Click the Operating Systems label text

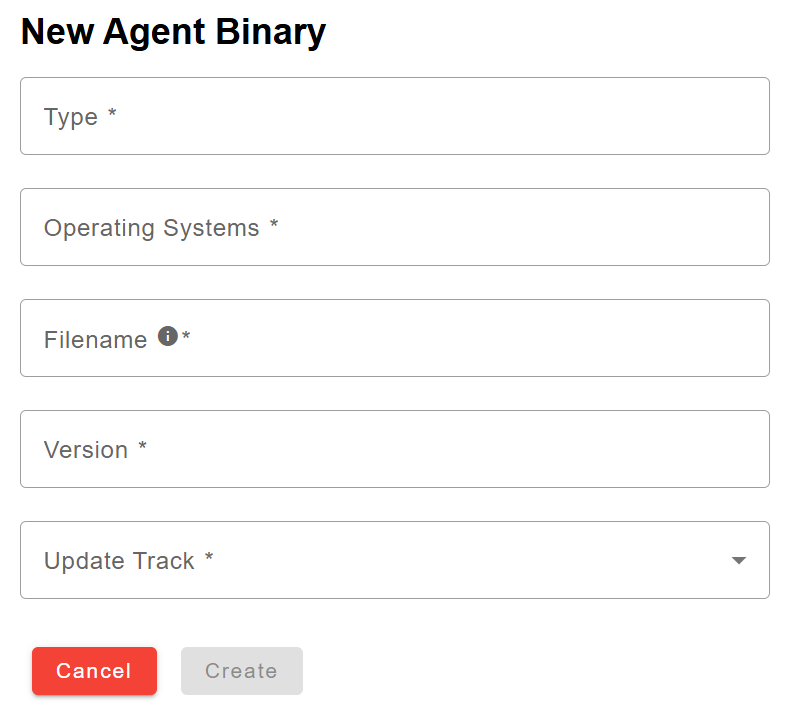[151, 229]
